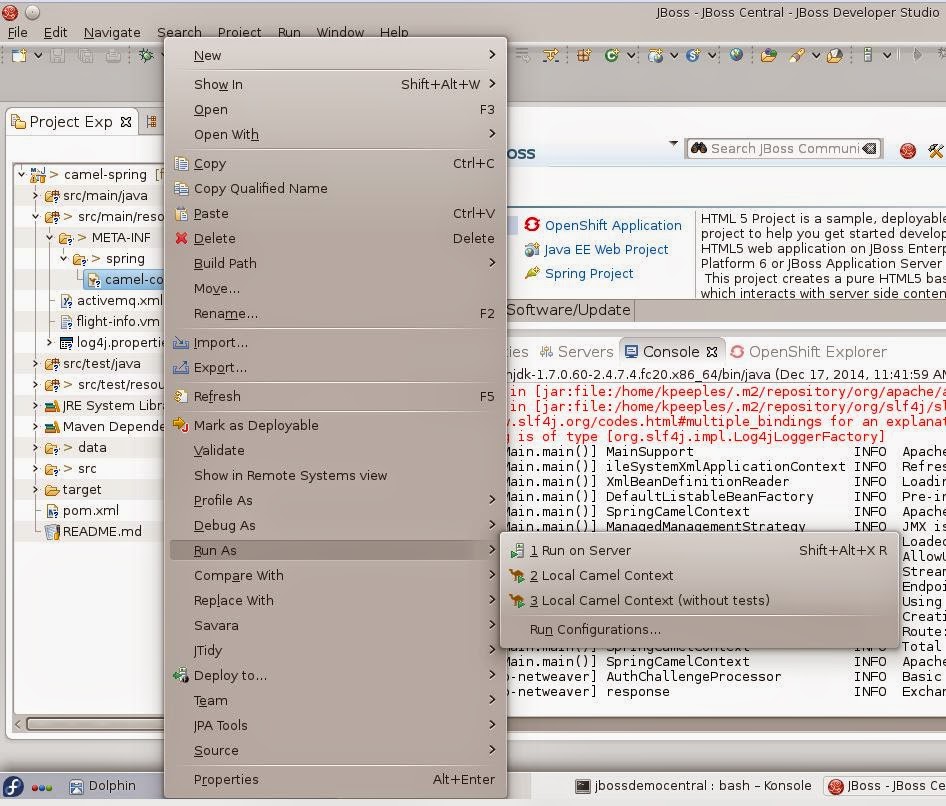Select 2 Local Camel Context
The image size is (946, 806).
tap(699, 576)
